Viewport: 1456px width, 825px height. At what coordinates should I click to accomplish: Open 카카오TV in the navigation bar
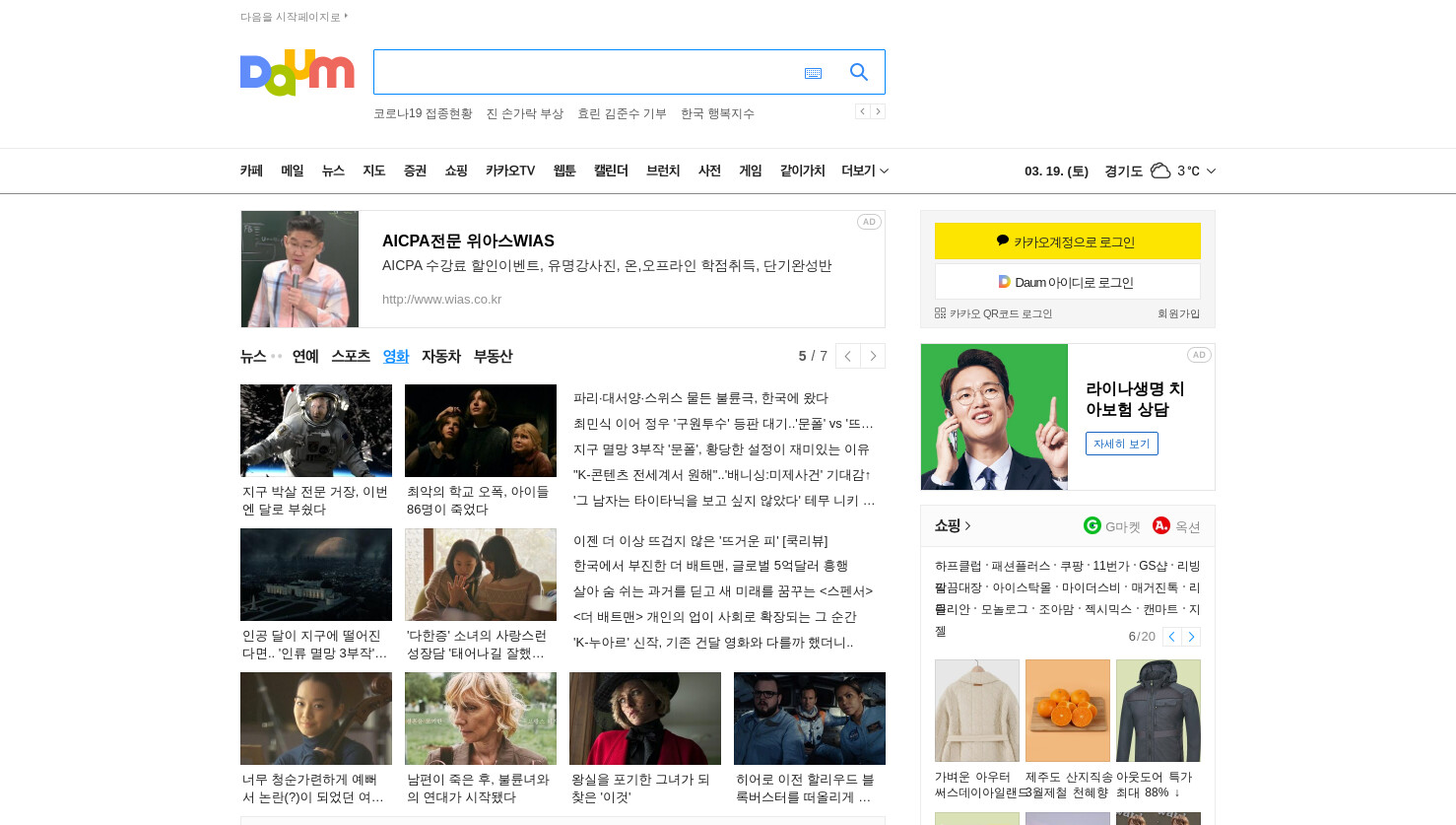510,171
